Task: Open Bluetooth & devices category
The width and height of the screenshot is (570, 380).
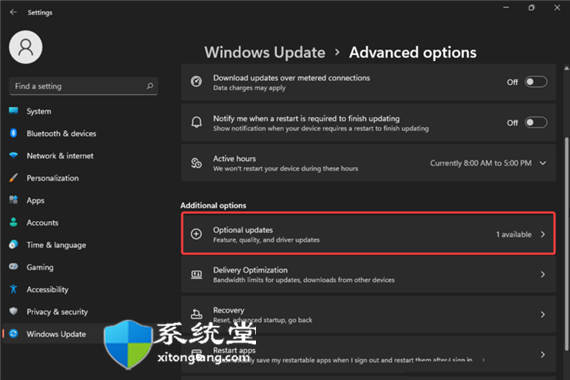Action: coord(61,133)
